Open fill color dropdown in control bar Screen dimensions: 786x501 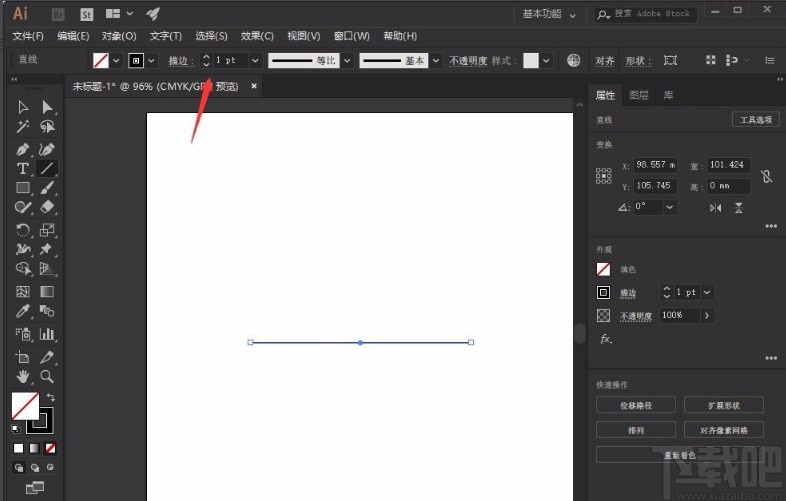(x=116, y=61)
